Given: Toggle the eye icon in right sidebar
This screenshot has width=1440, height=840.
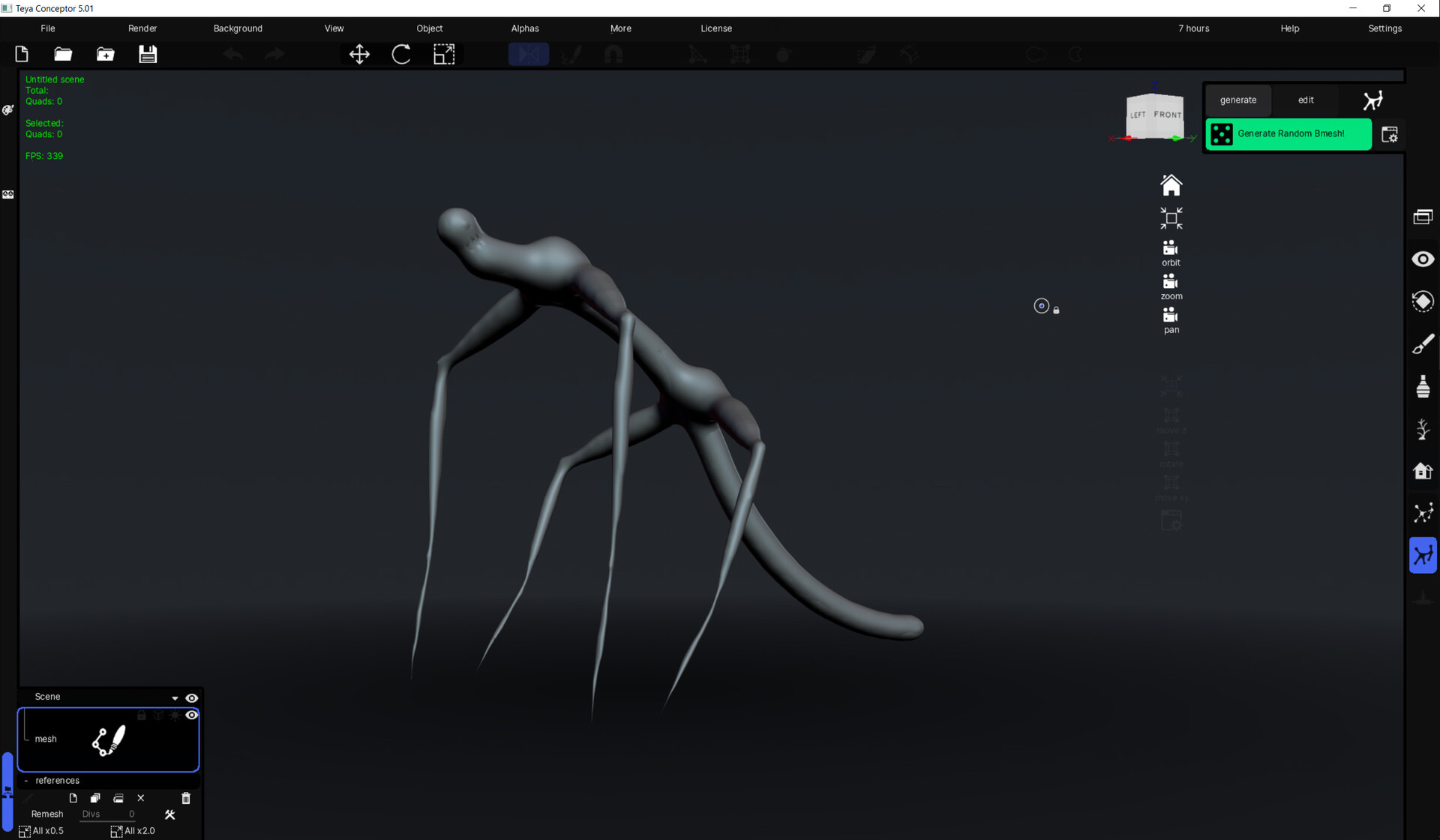Looking at the screenshot, I should [1423, 258].
